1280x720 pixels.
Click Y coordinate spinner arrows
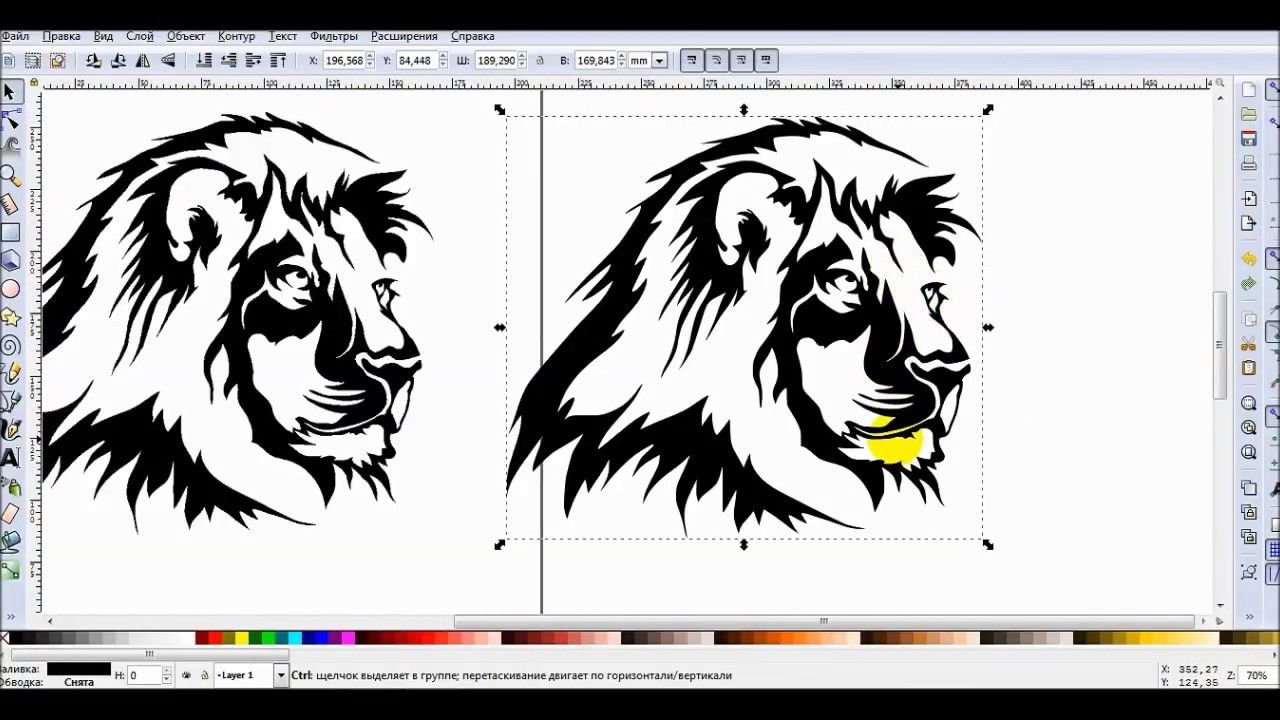443,61
